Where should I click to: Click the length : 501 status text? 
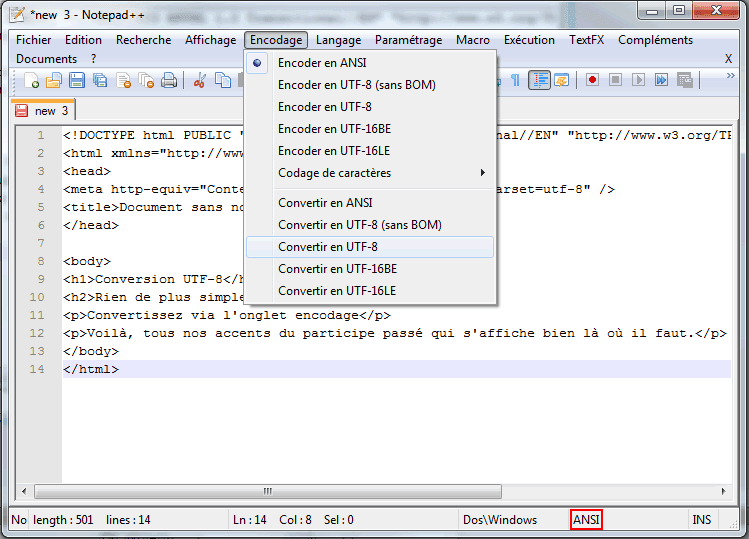pos(63,519)
